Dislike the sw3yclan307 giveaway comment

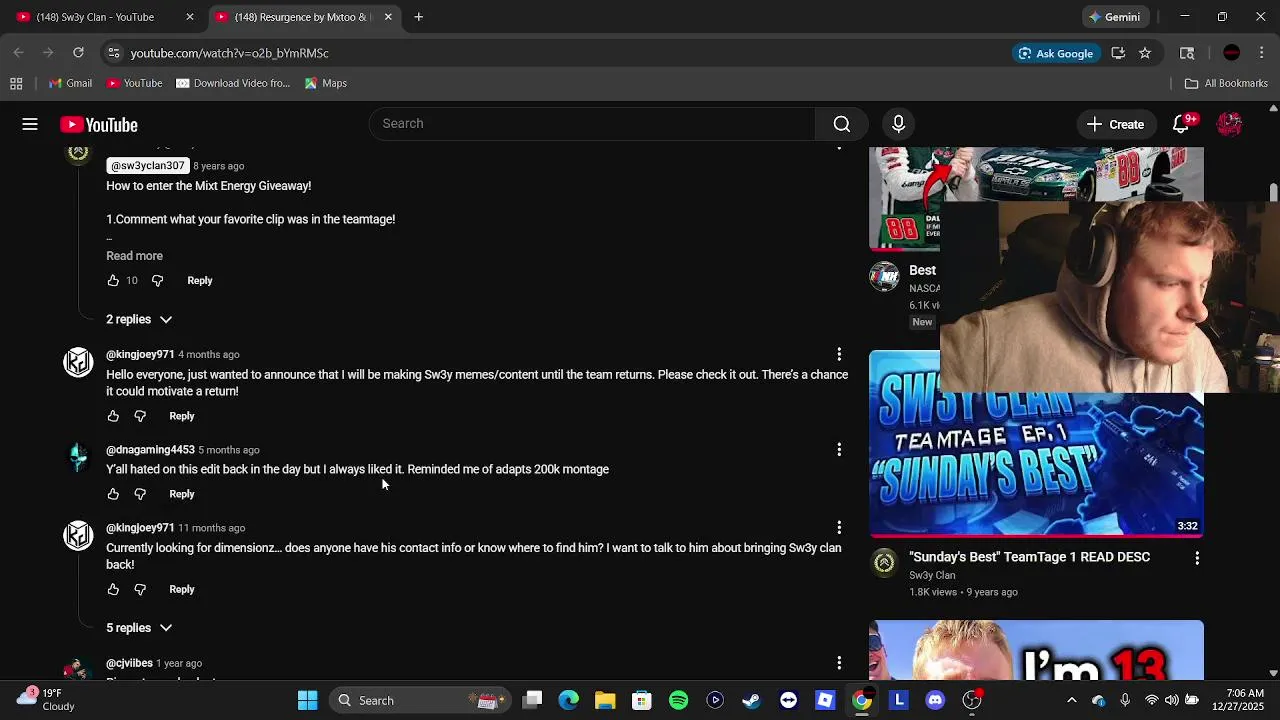157,281
